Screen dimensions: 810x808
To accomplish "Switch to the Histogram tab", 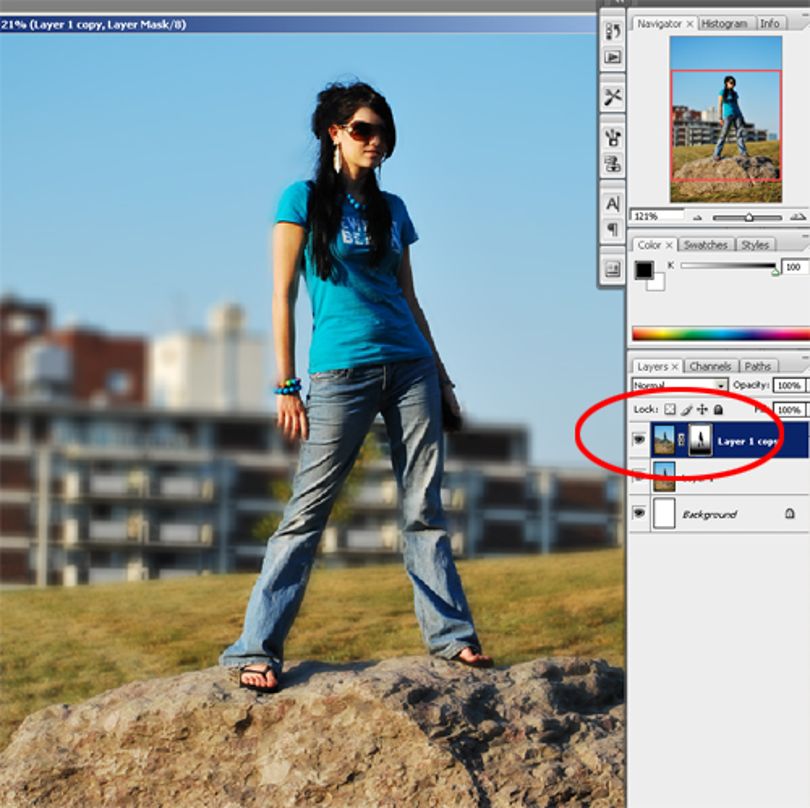I will click(x=724, y=23).
